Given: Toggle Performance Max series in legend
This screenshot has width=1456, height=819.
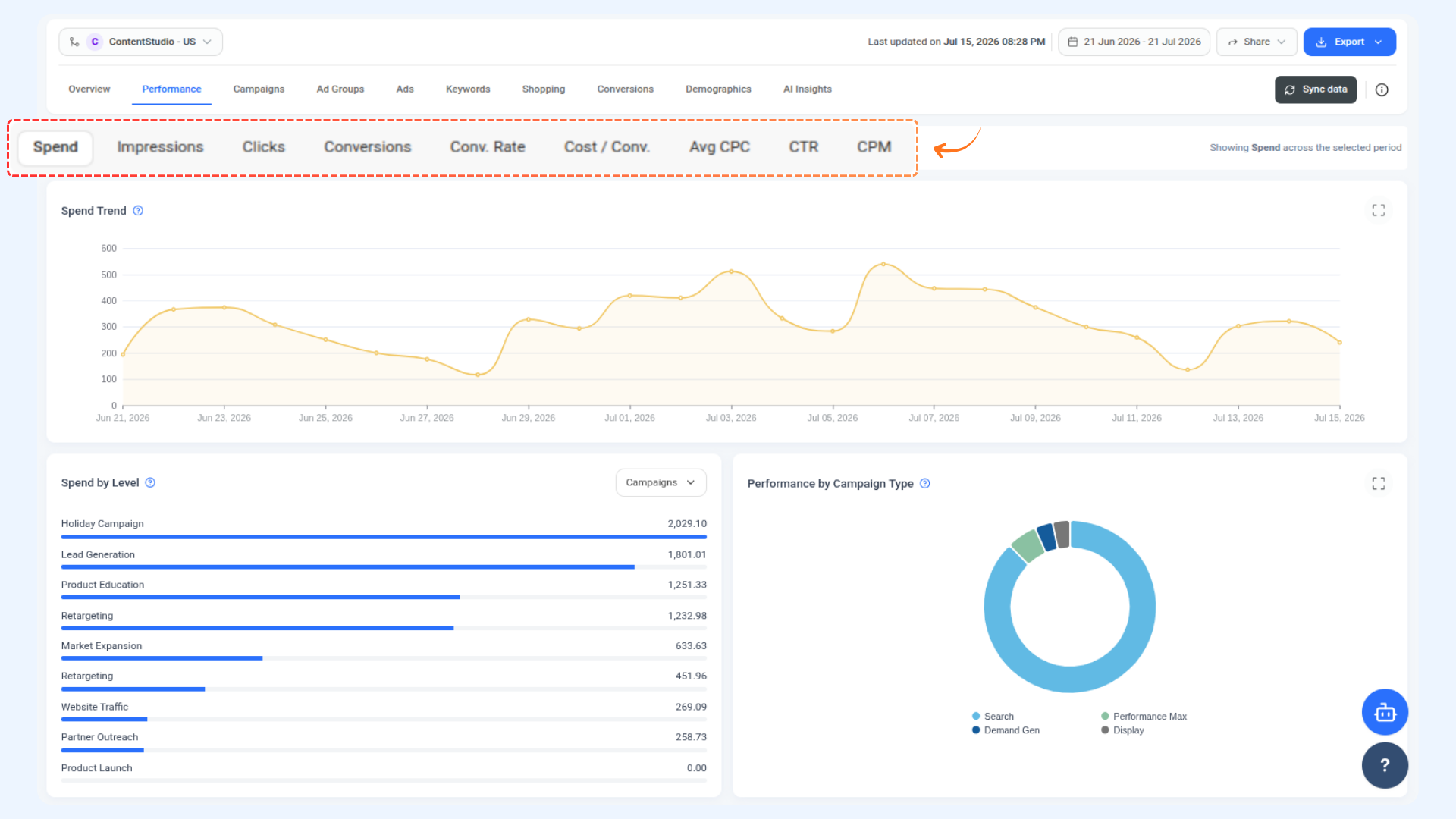Looking at the screenshot, I should click(1144, 716).
